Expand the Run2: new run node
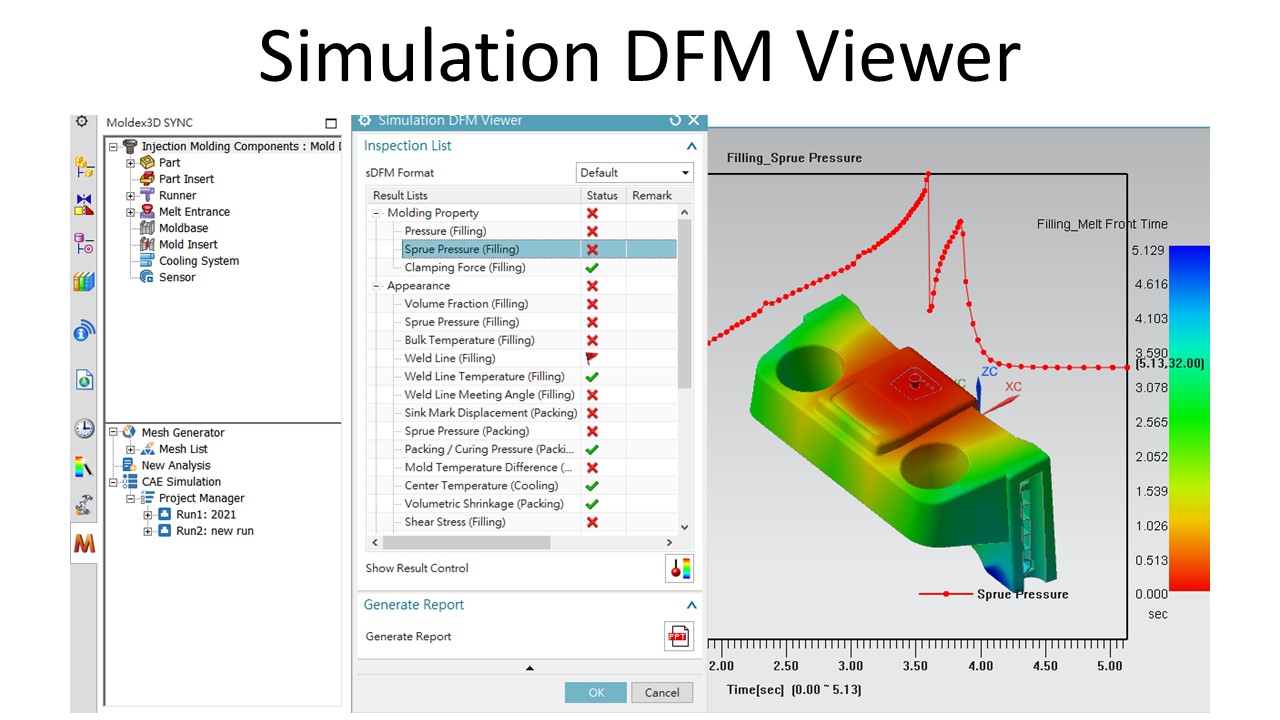 coord(148,531)
